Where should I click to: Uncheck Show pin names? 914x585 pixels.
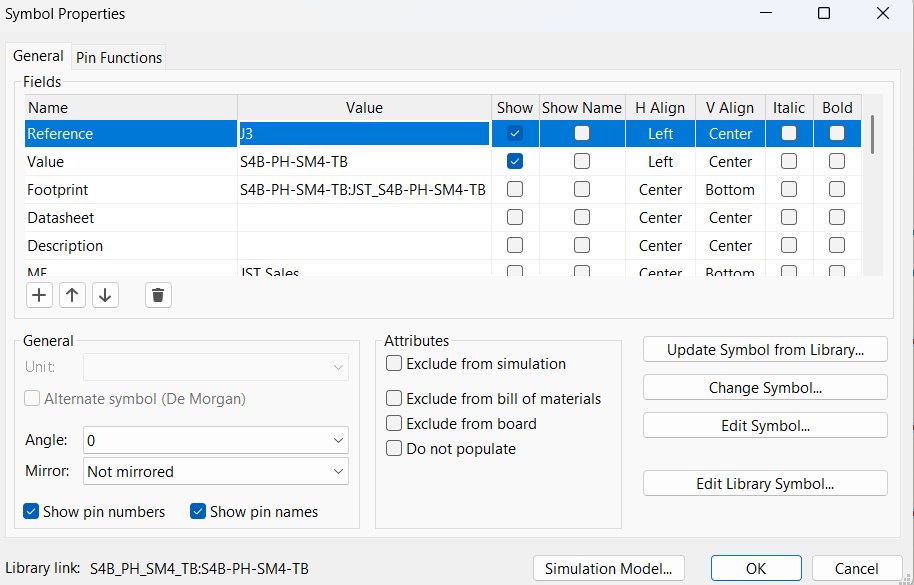197,511
